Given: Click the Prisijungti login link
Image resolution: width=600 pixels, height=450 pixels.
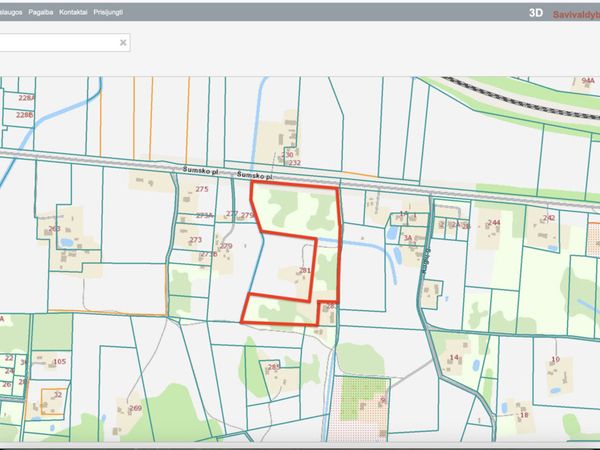Looking at the screenshot, I should 109,14.
